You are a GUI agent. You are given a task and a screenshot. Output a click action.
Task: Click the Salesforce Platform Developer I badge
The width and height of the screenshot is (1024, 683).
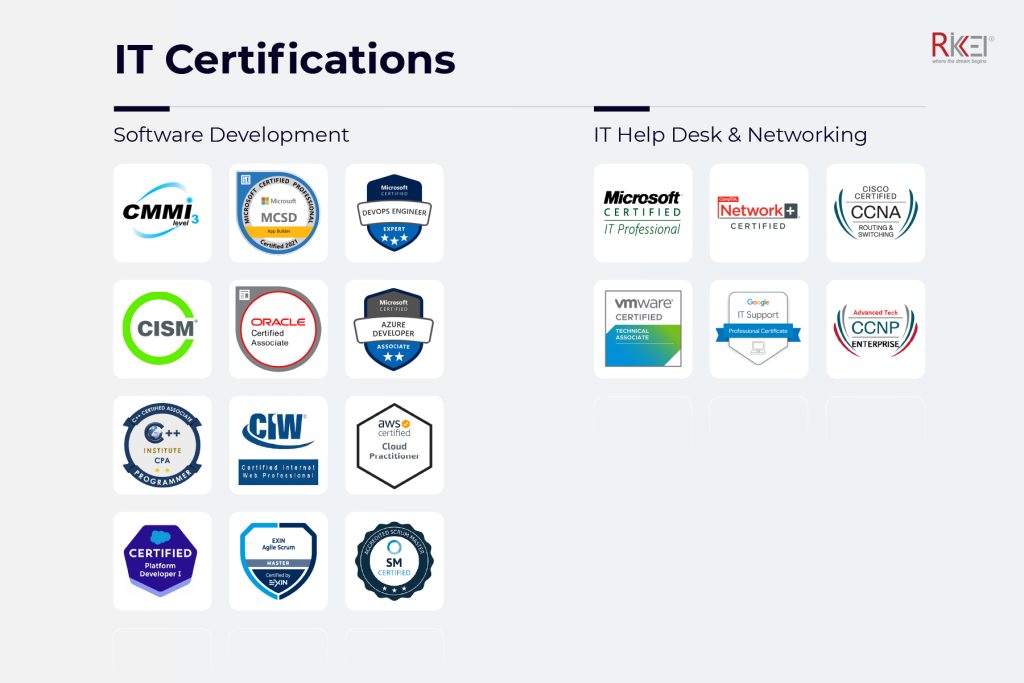point(162,561)
